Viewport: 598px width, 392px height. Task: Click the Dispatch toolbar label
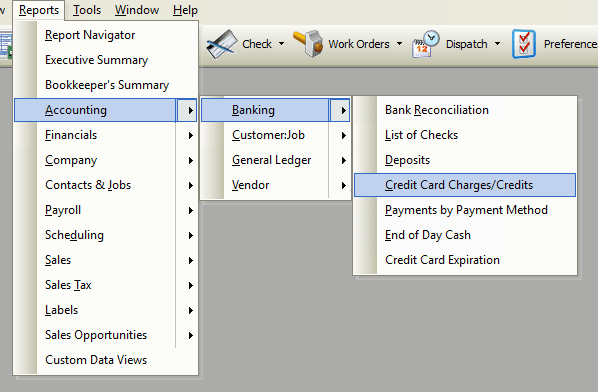click(466, 44)
